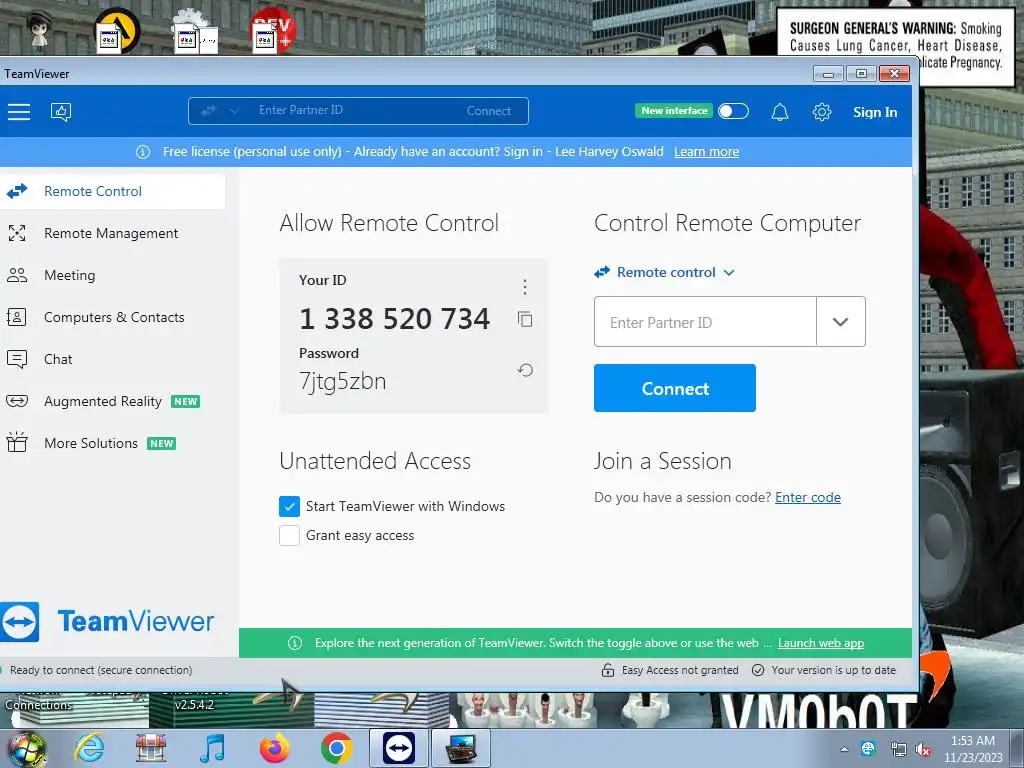Click the main Enter Partner ID field
1024x768 pixels.
coord(705,322)
